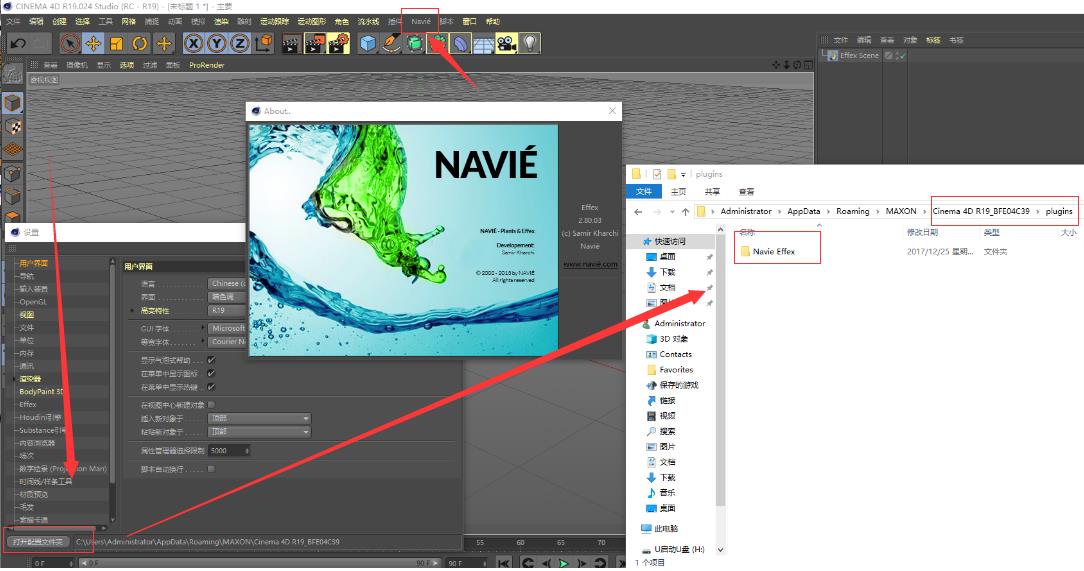
Task: Open the first 顶部 dropdown
Action: (x=259, y=418)
